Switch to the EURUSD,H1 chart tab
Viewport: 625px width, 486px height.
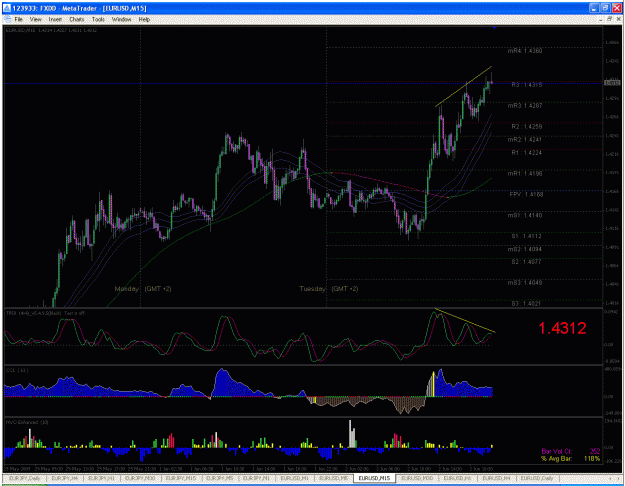(457, 478)
